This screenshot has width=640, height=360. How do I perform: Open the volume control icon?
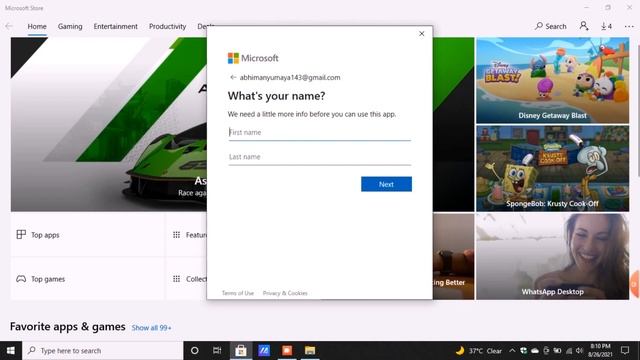point(580,351)
